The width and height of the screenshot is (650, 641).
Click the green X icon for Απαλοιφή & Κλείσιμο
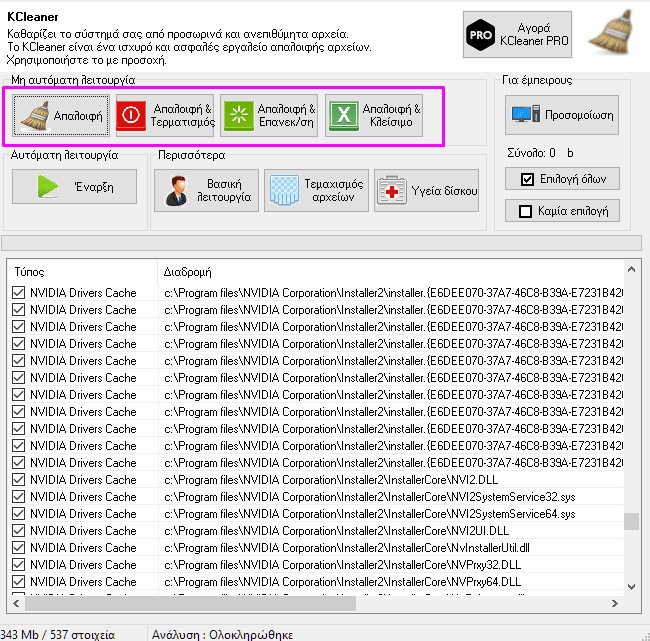click(344, 115)
